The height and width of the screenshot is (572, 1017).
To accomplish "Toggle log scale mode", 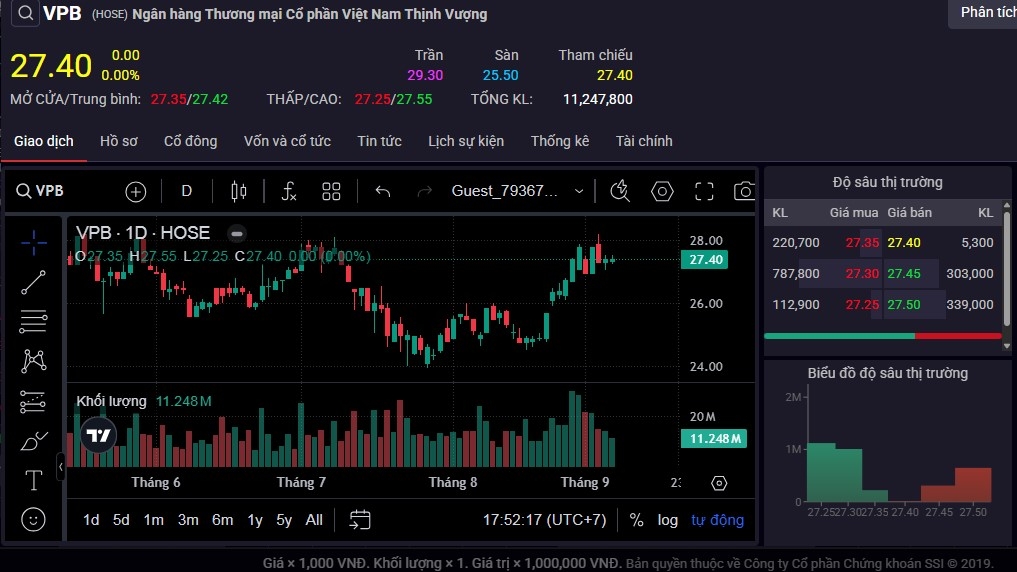I will tap(667, 520).
